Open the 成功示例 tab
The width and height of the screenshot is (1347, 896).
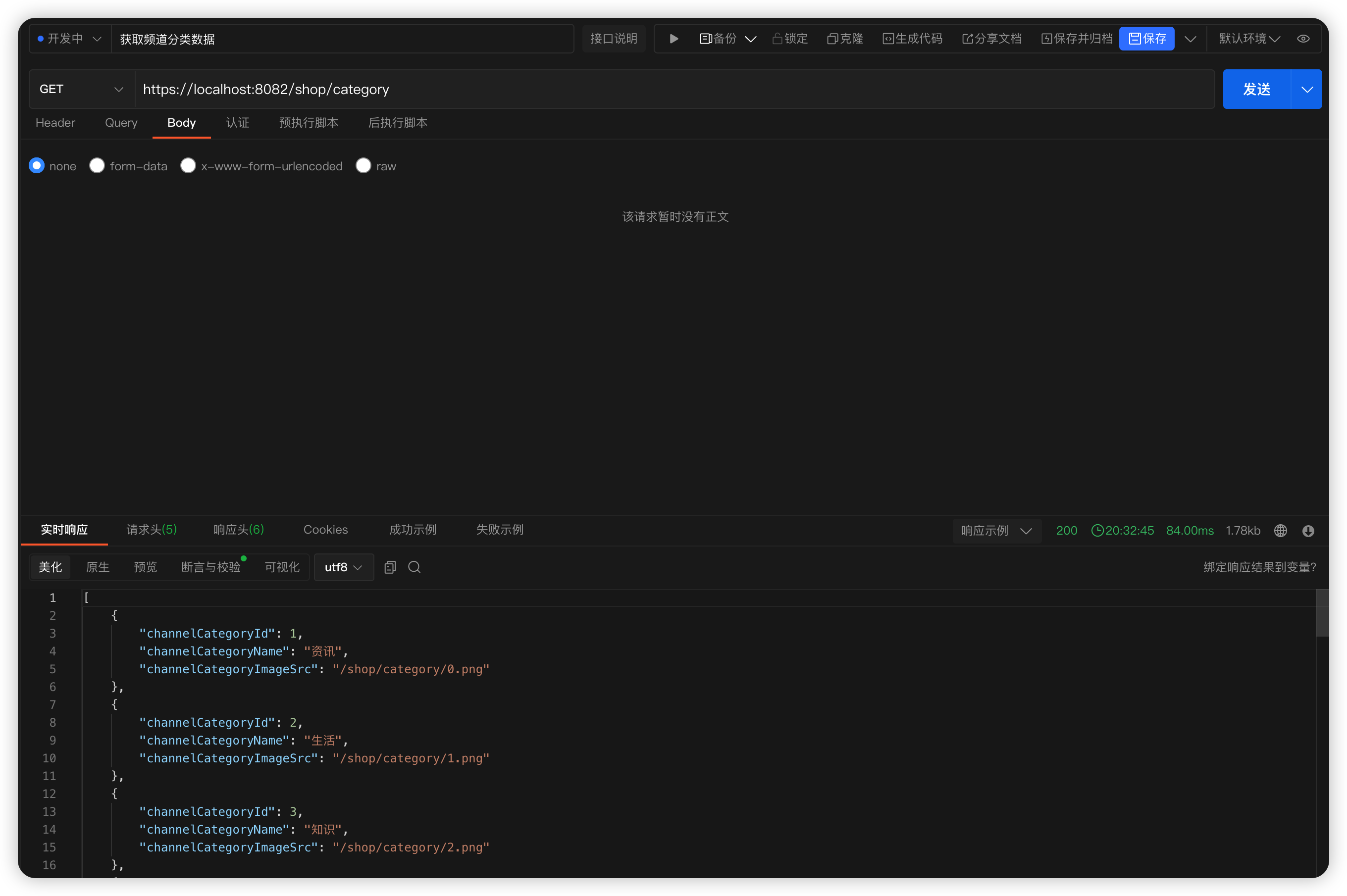pos(413,530)
